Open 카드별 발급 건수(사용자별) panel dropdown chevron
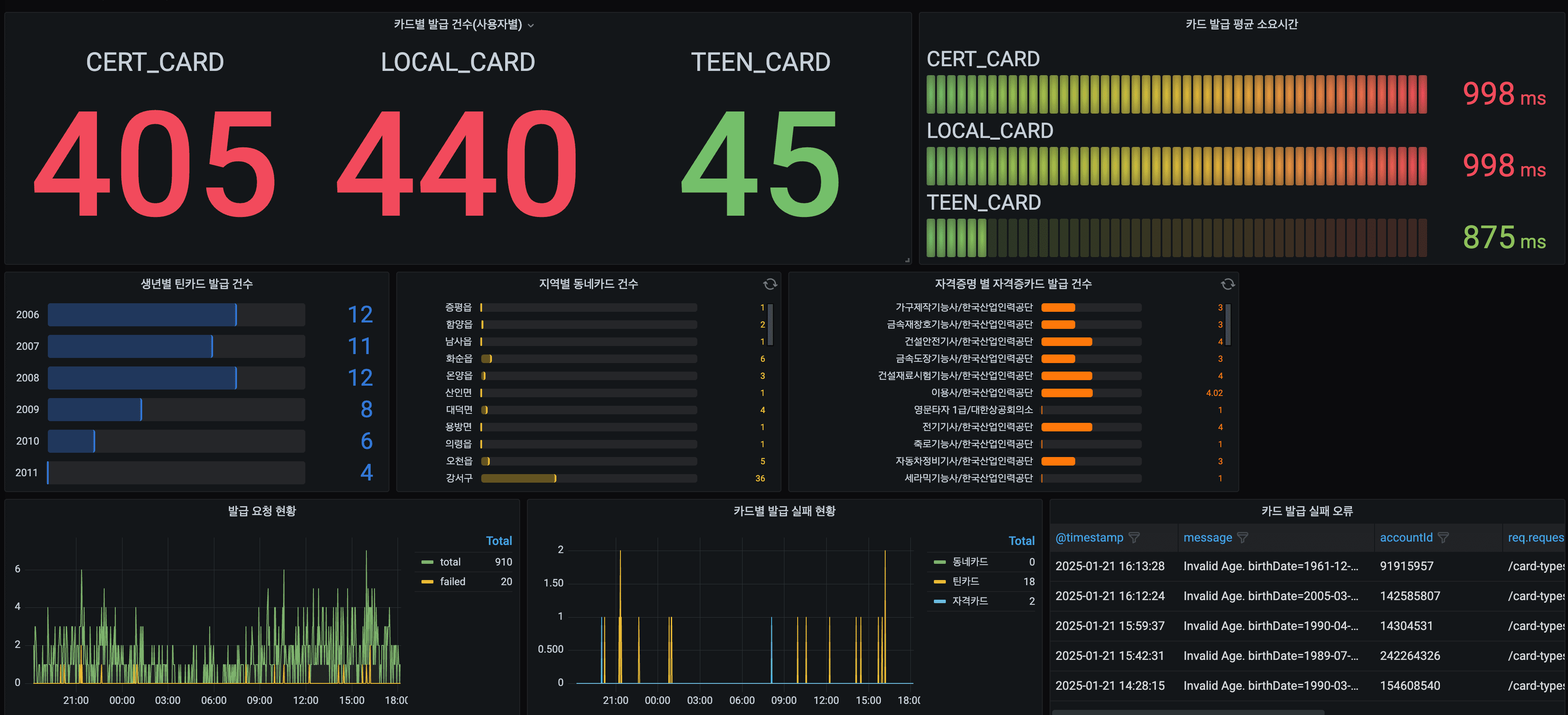This screenshot has height=715, width=1568. pos(531,26)
